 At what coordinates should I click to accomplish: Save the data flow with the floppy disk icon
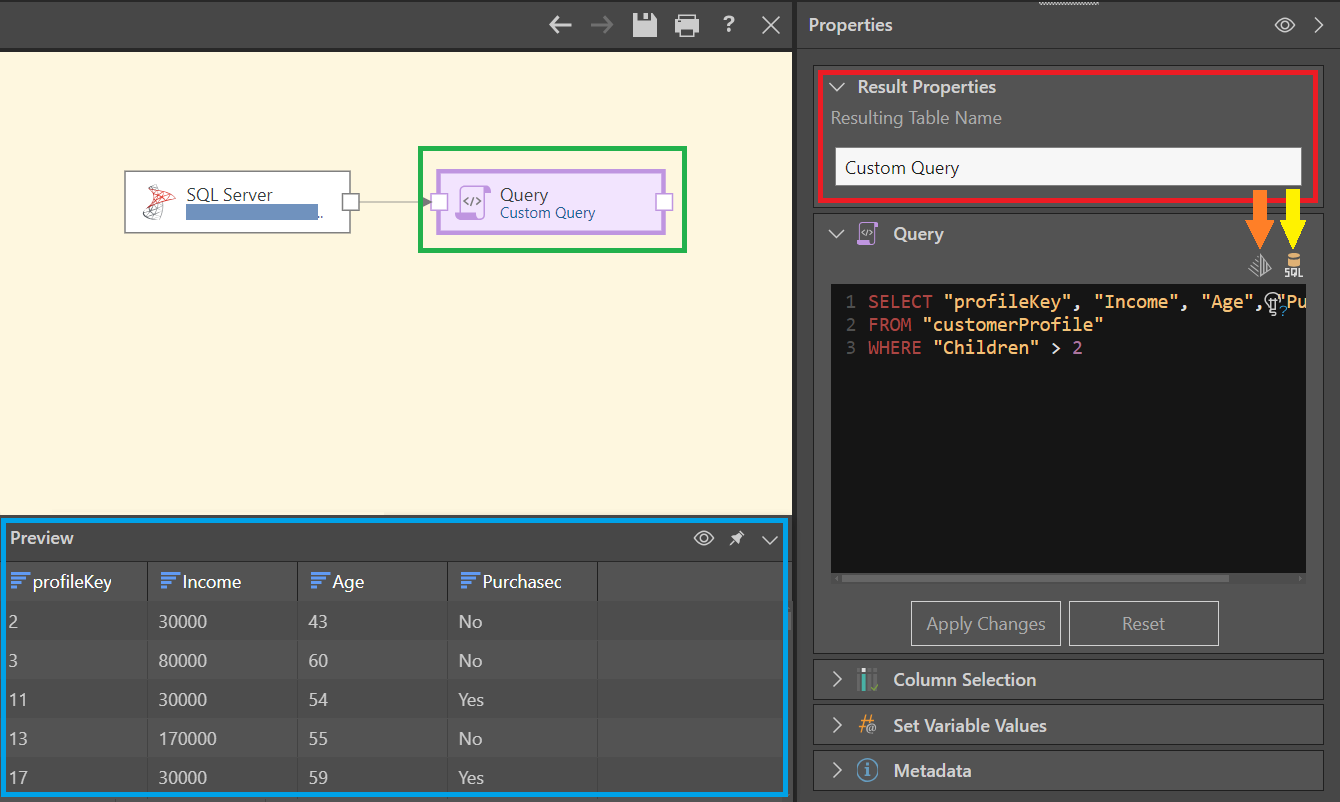pos(645,25)
